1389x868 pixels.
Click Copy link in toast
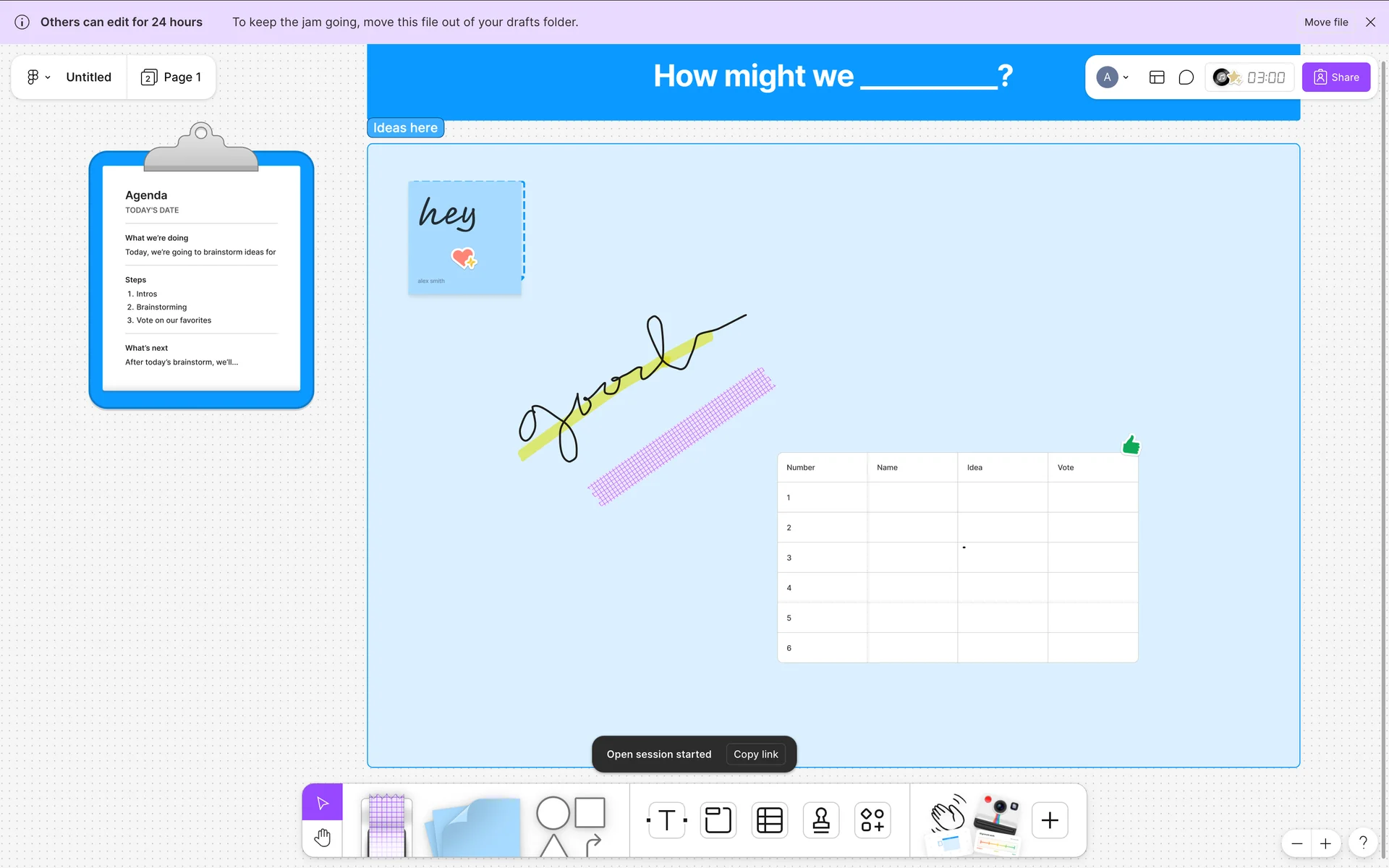point(755,754)
